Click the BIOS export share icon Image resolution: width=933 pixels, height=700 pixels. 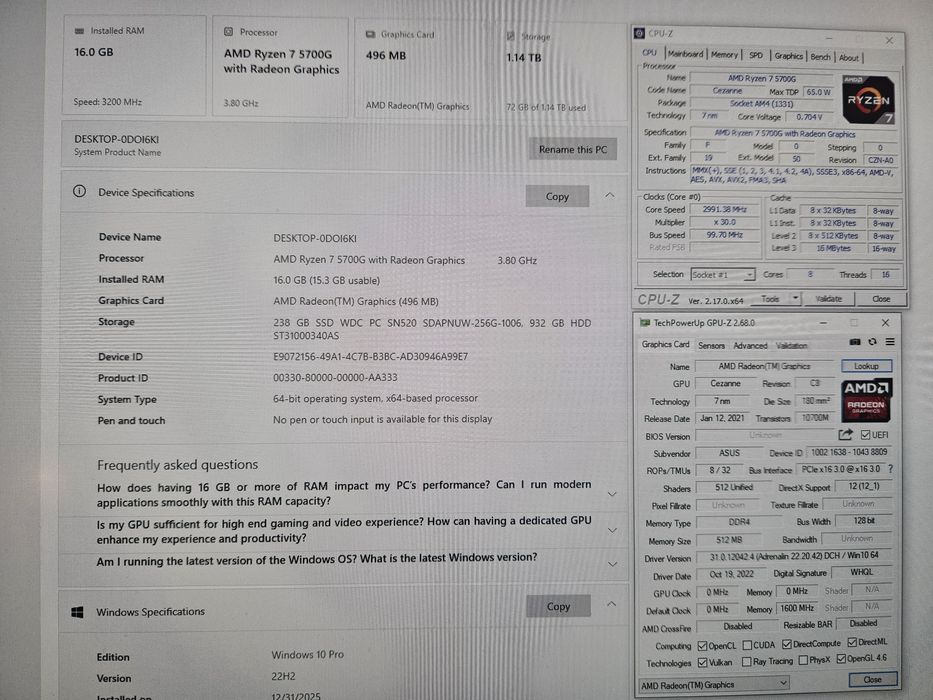coord(846,435)
